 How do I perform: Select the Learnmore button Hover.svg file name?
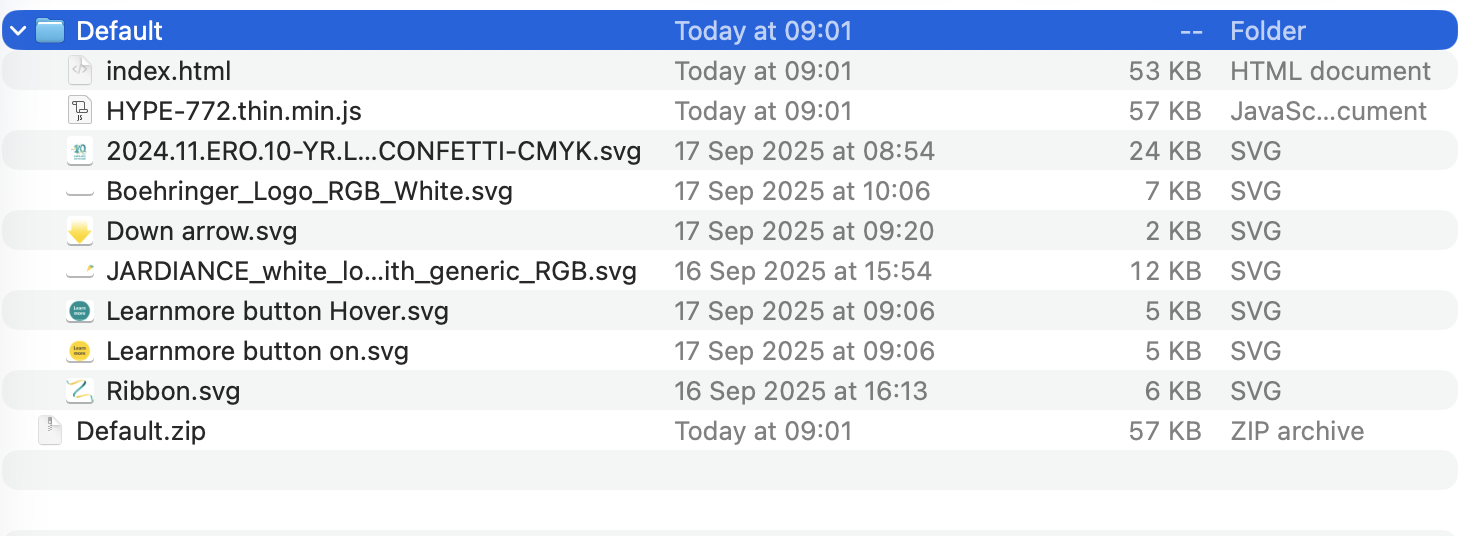click(x=277, y=311)
